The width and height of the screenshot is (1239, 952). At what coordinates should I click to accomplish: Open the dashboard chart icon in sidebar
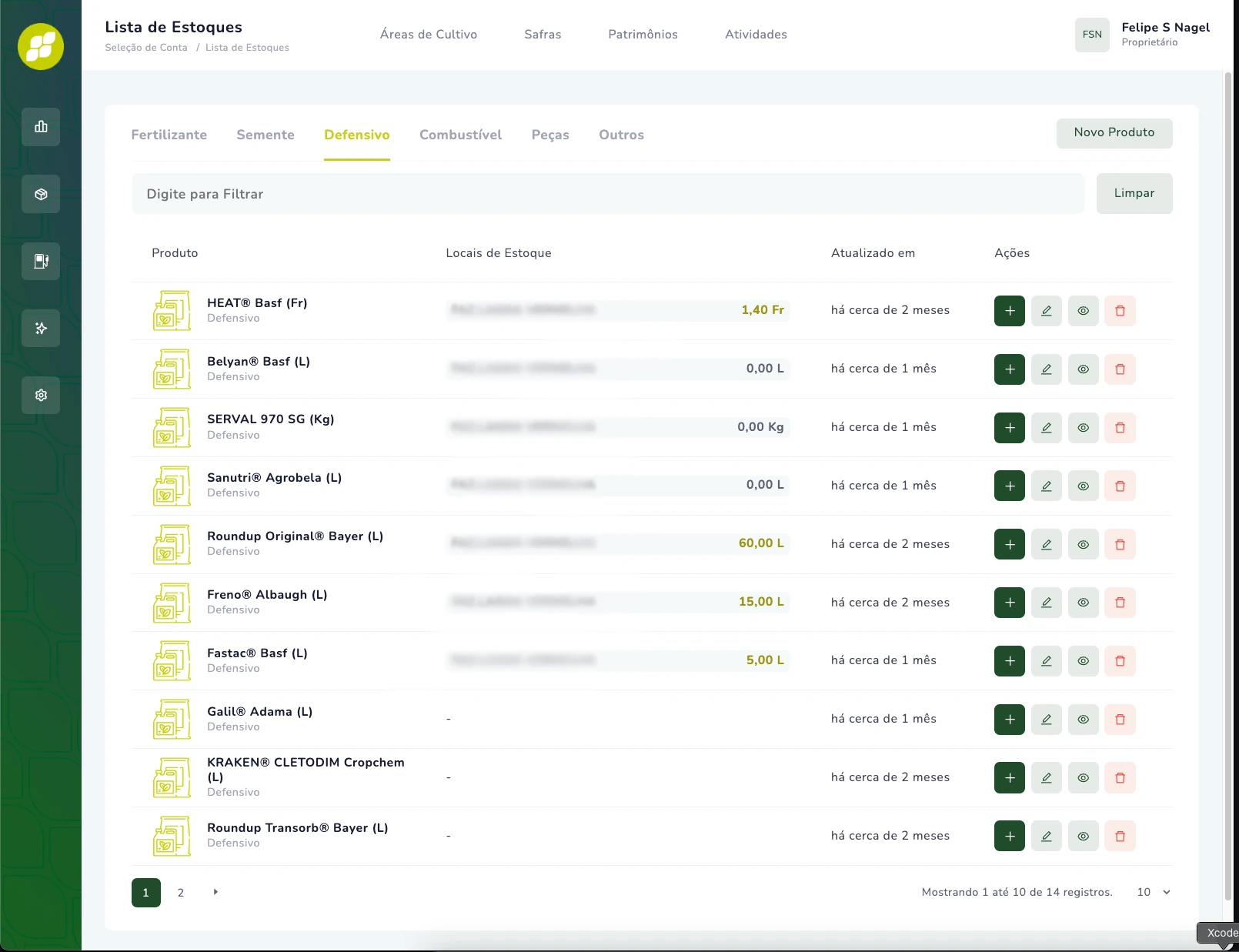click(41, 127)
